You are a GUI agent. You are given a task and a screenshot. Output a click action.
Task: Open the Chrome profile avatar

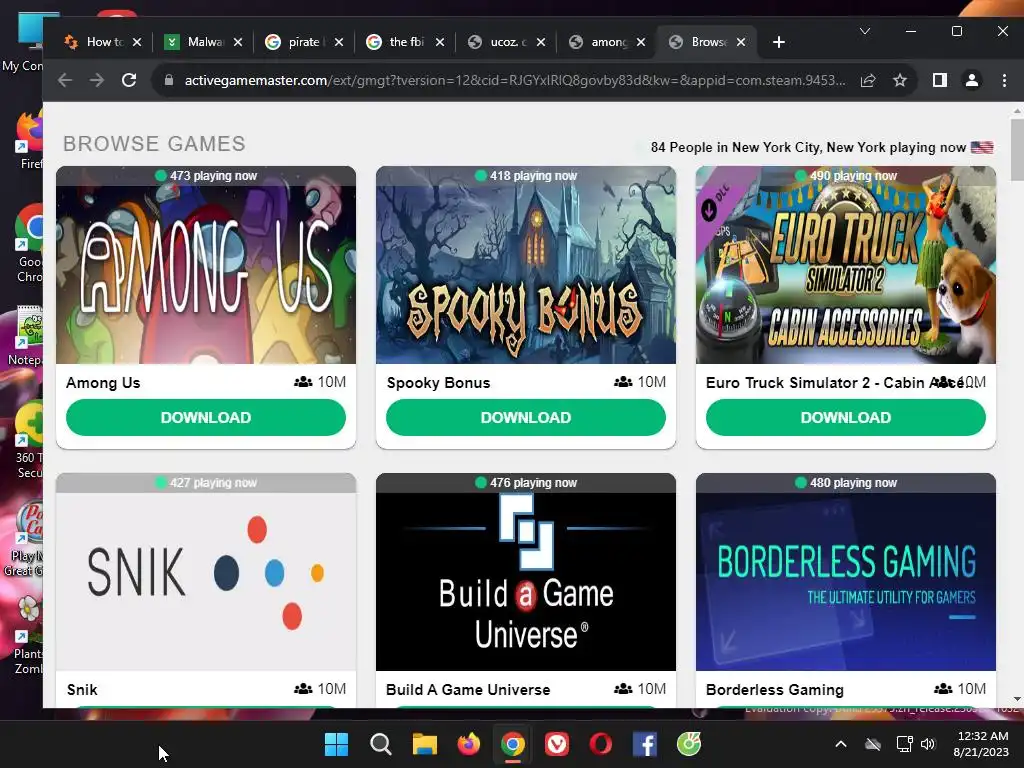[x=972, y=80]
